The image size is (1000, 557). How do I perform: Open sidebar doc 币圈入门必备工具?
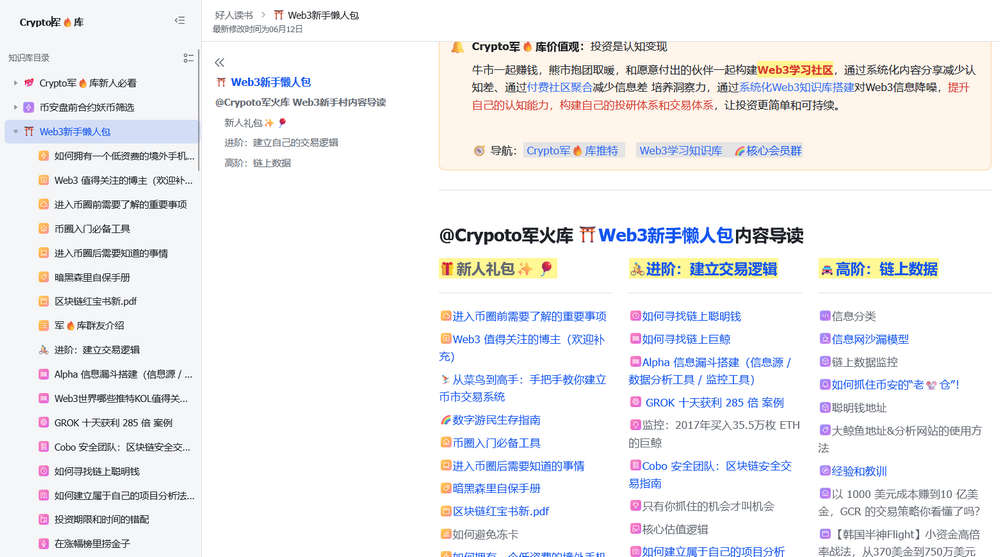tap(92, 228)
